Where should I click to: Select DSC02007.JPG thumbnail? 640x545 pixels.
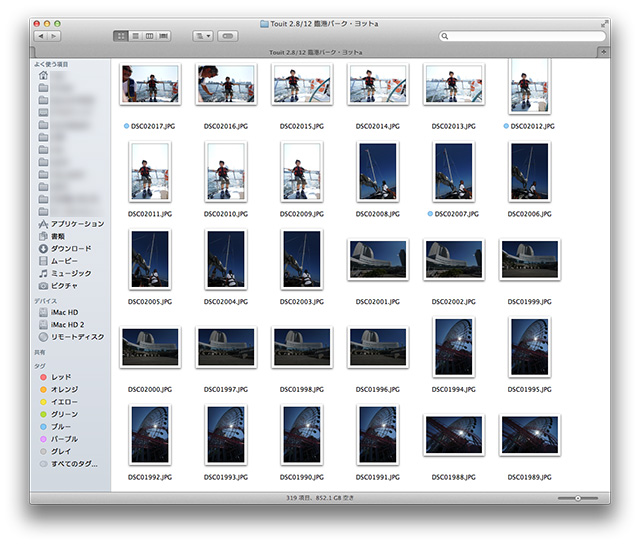454,171
